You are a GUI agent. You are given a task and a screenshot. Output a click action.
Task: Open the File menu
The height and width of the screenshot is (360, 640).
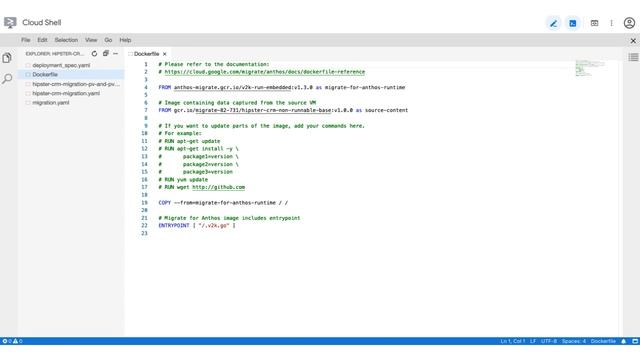coord(26,40)
